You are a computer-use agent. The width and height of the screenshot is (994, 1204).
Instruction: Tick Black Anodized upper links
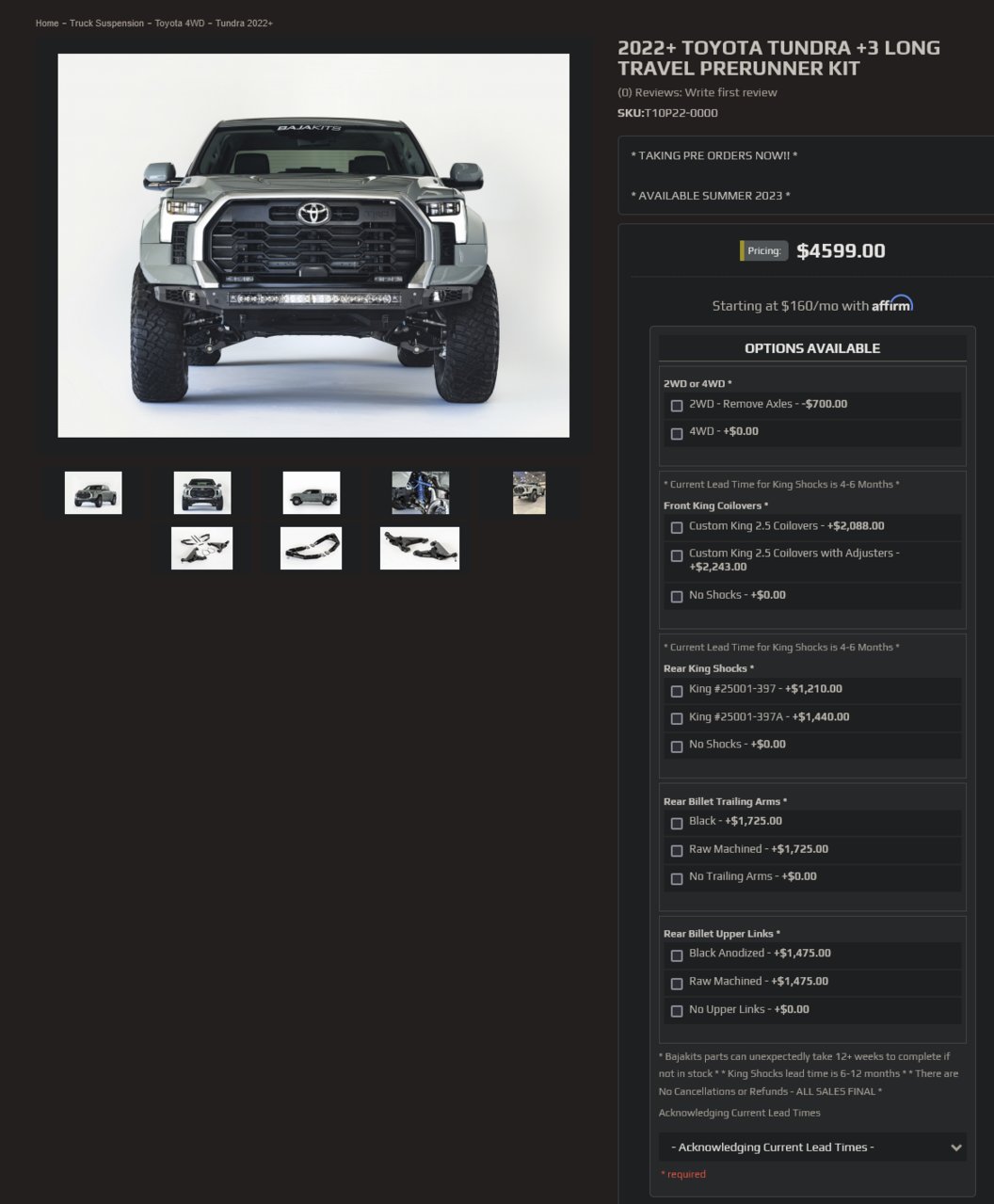tap(676, 955)
